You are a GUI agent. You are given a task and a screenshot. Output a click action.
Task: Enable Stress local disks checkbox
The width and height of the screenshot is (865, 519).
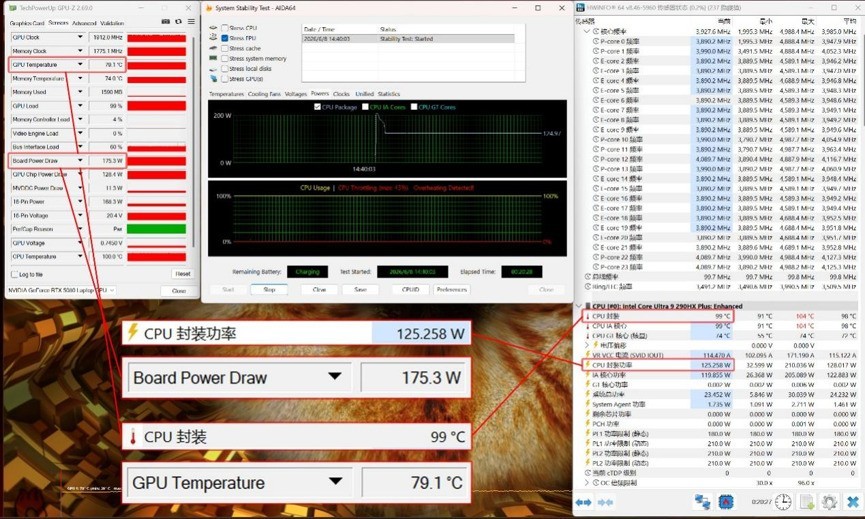(x=225, y=68)
